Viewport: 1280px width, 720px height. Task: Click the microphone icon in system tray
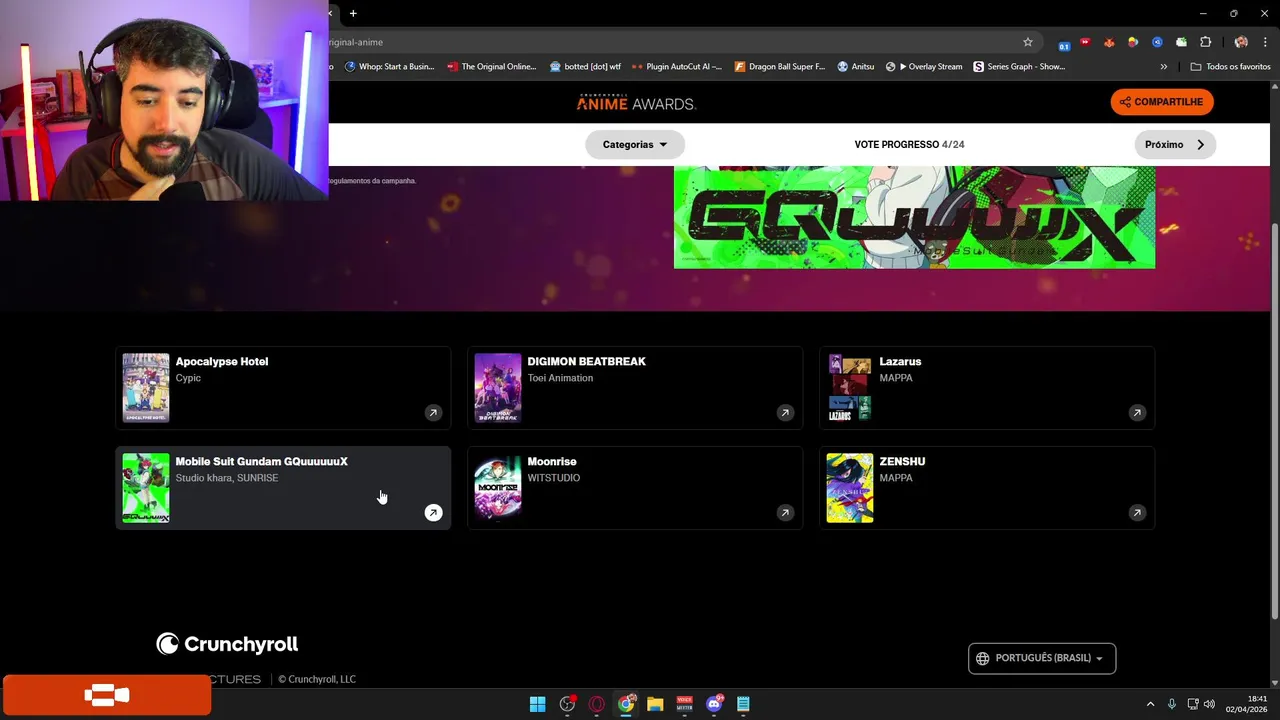(x=1172, y=704)
